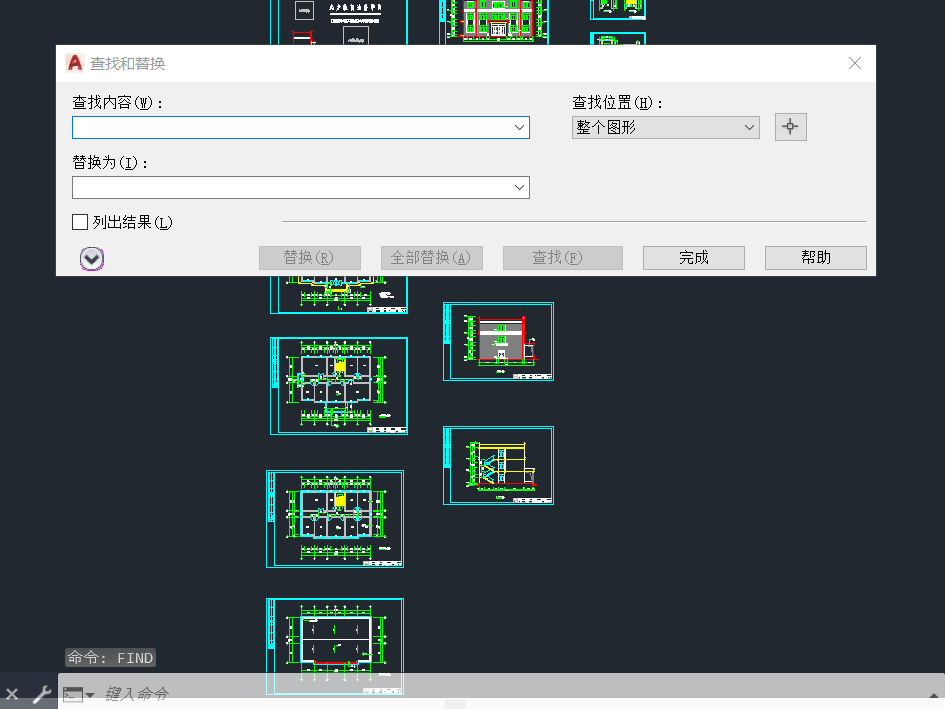Viewport: 945px width, 709px height.
Task: Click the 查找(F) button
Action: [562, 257]
